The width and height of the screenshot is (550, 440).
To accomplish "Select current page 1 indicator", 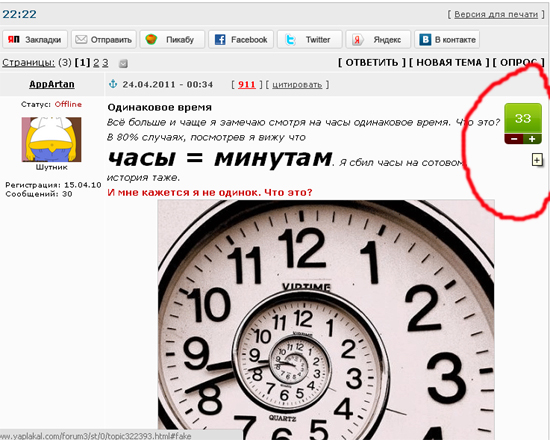I will (82, 62).
